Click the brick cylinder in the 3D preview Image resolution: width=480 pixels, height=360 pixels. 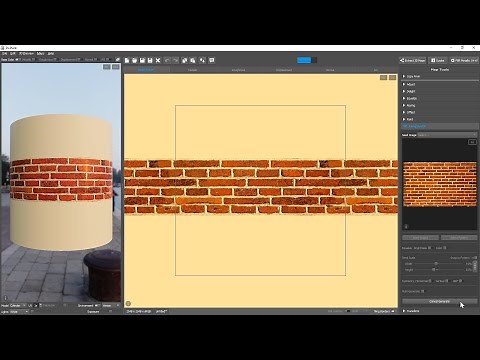[x=61, y=182]
